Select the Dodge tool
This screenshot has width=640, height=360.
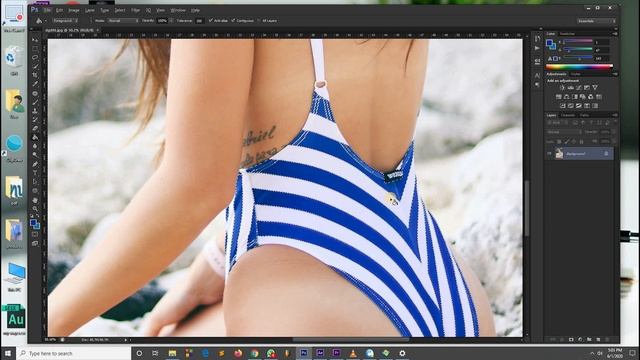[x=35, y=155]
